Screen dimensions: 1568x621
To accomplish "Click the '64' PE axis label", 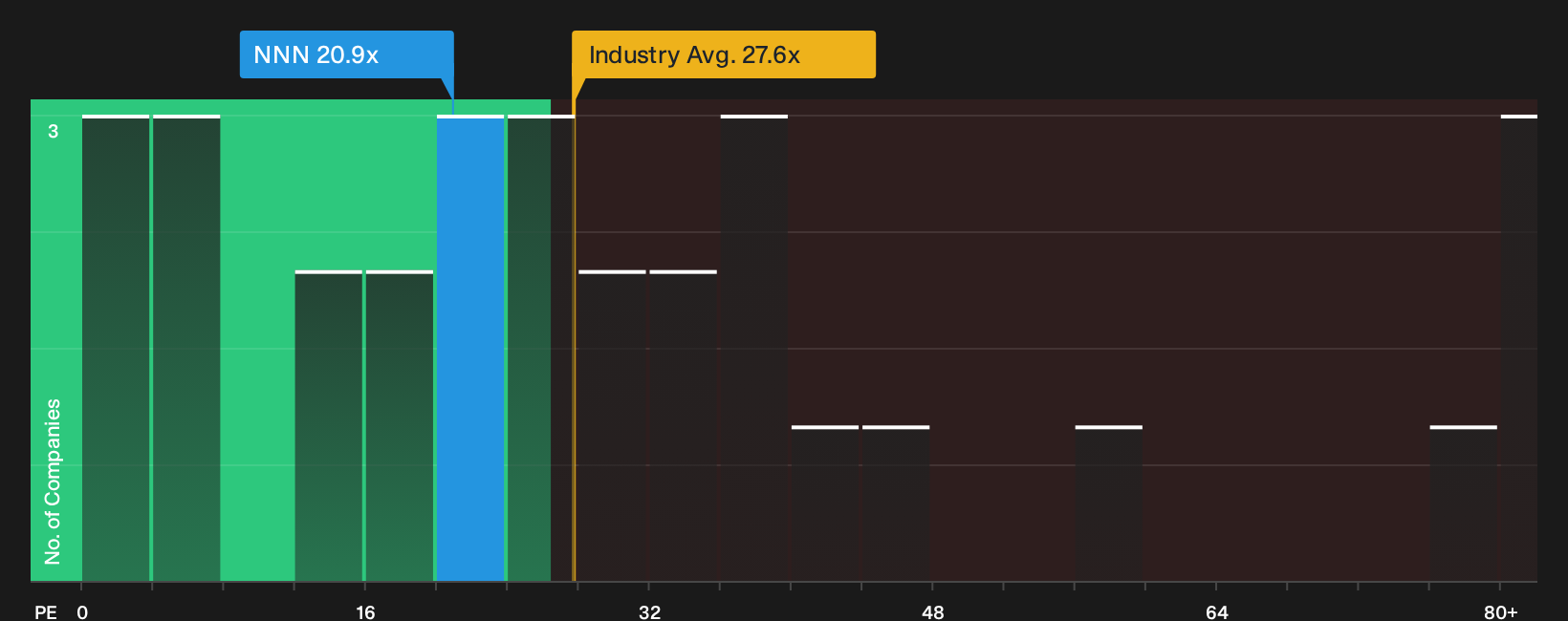I will (1216, 611).
